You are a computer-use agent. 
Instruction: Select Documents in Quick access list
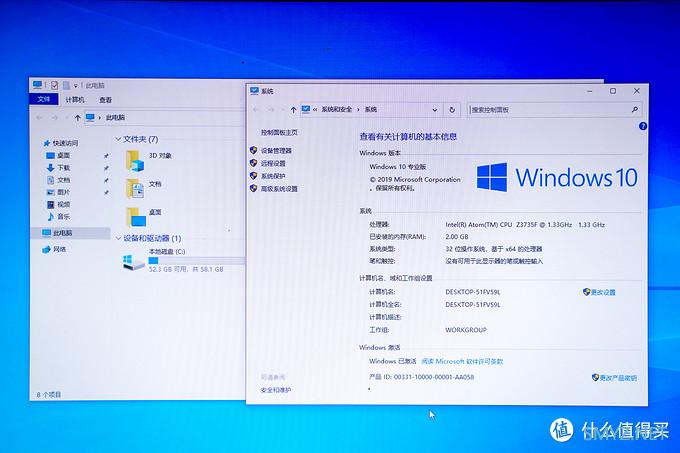63,179
